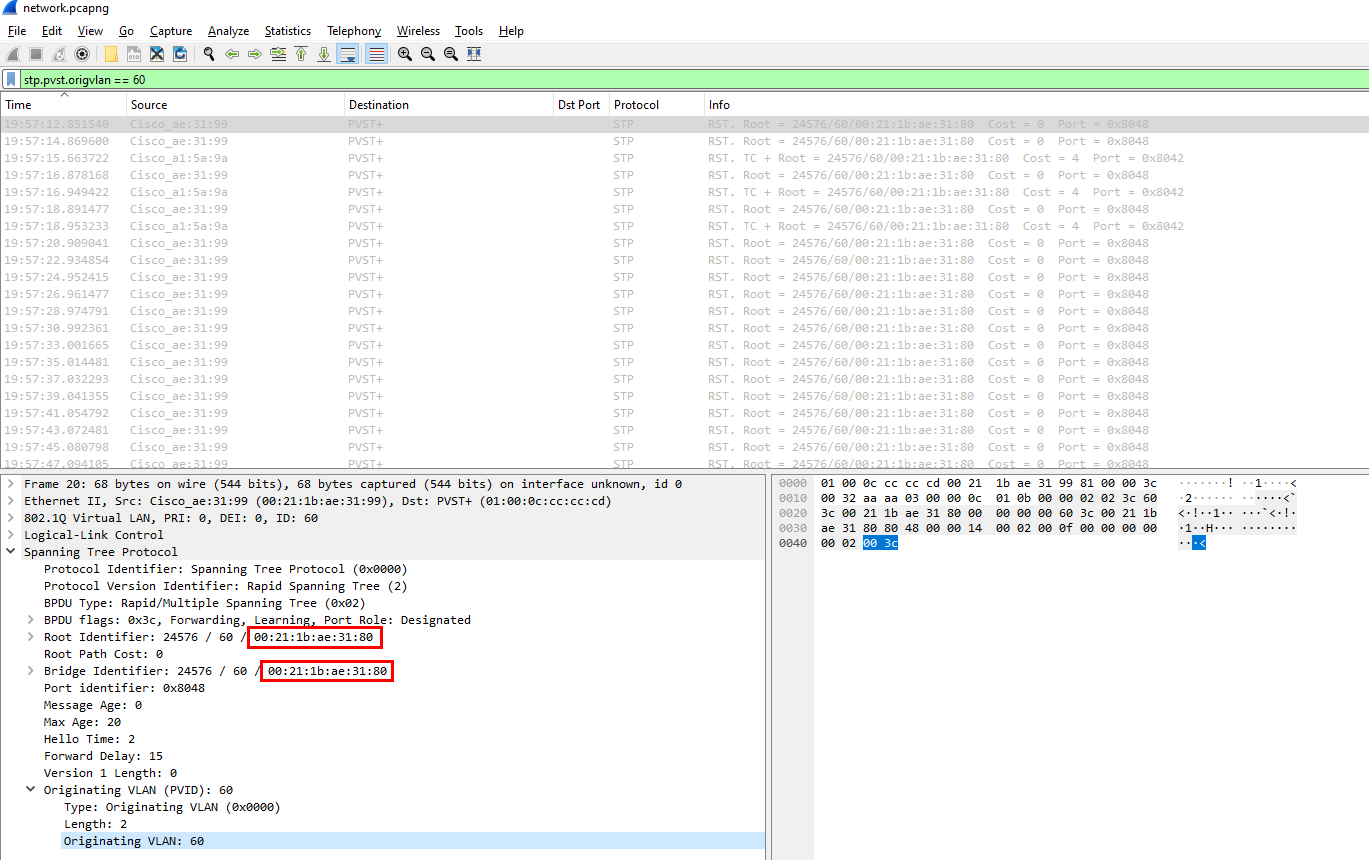The height and width of the screenshot is (860, 1369).
Task: Collapse the Spanning Tree Protocol section
Action: [x=11, y=552]
